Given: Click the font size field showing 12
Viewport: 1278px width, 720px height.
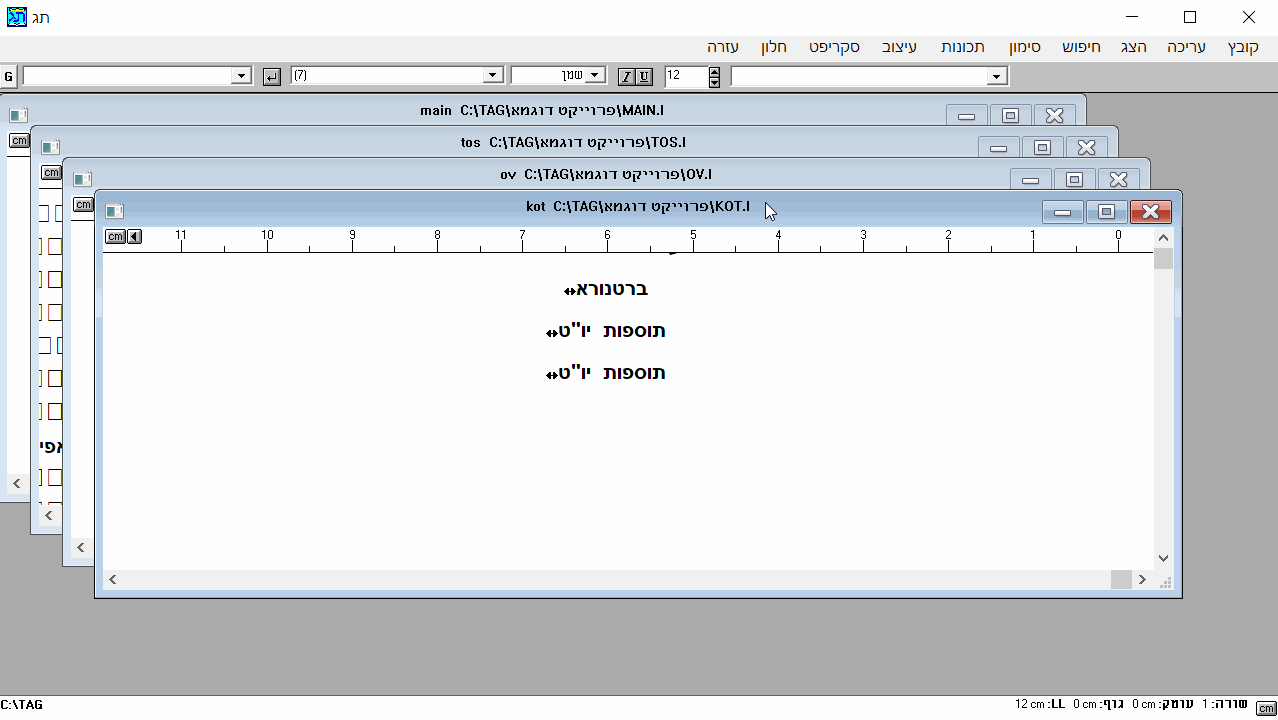Looking at the screenshot, I should 686,76.
